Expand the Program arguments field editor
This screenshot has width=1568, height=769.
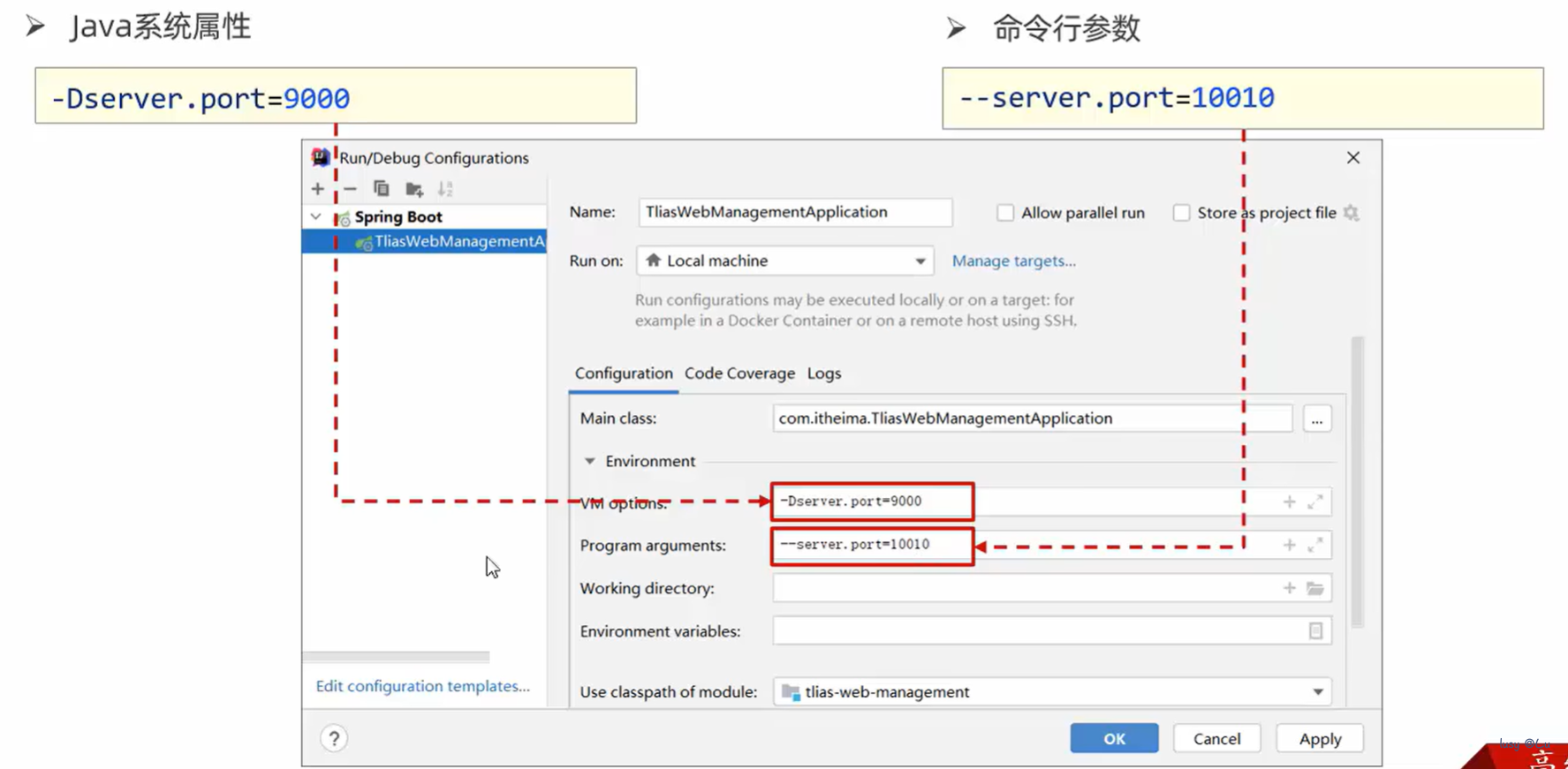tap(1315, 545)
